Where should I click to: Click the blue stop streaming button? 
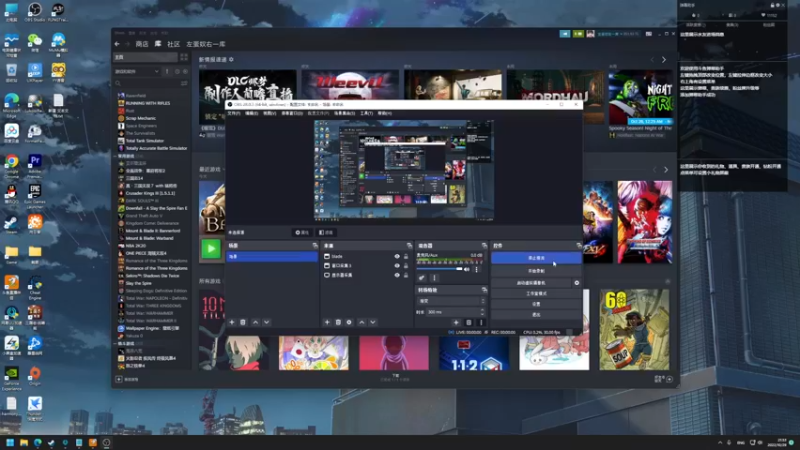pyautogui.click(x=536, y=258)
